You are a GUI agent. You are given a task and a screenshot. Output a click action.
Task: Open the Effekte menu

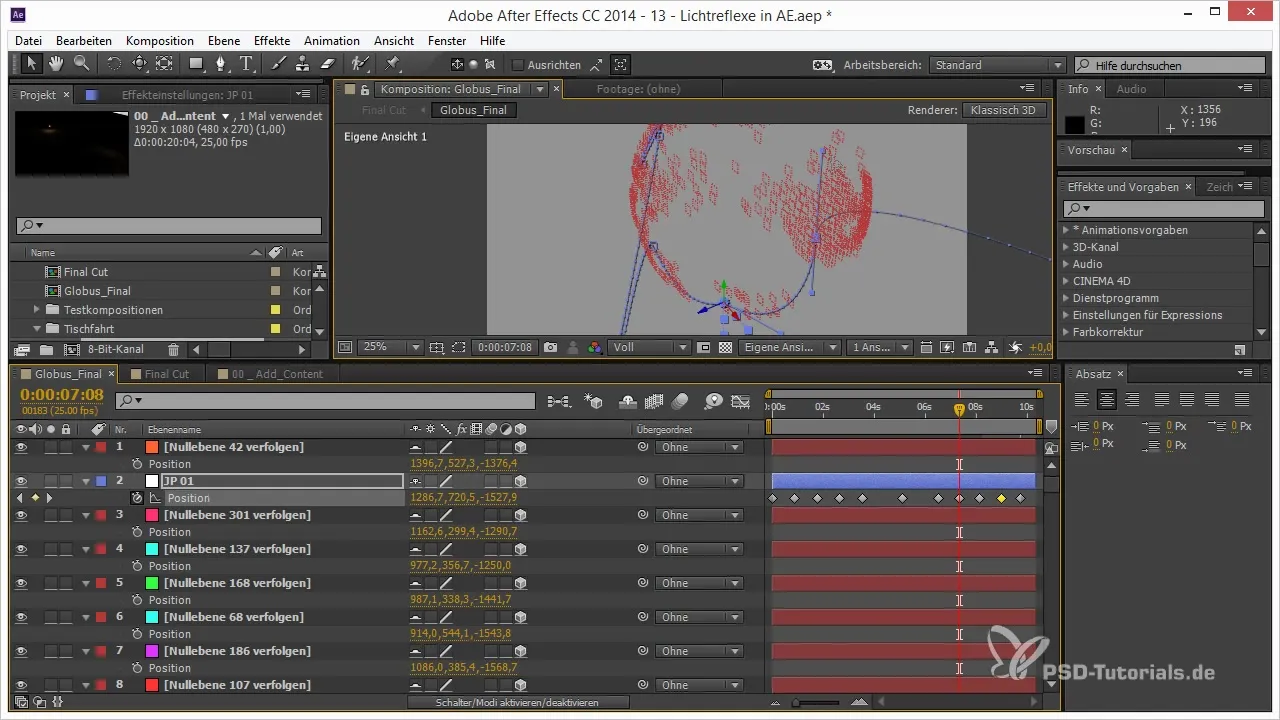pos(272,41)
